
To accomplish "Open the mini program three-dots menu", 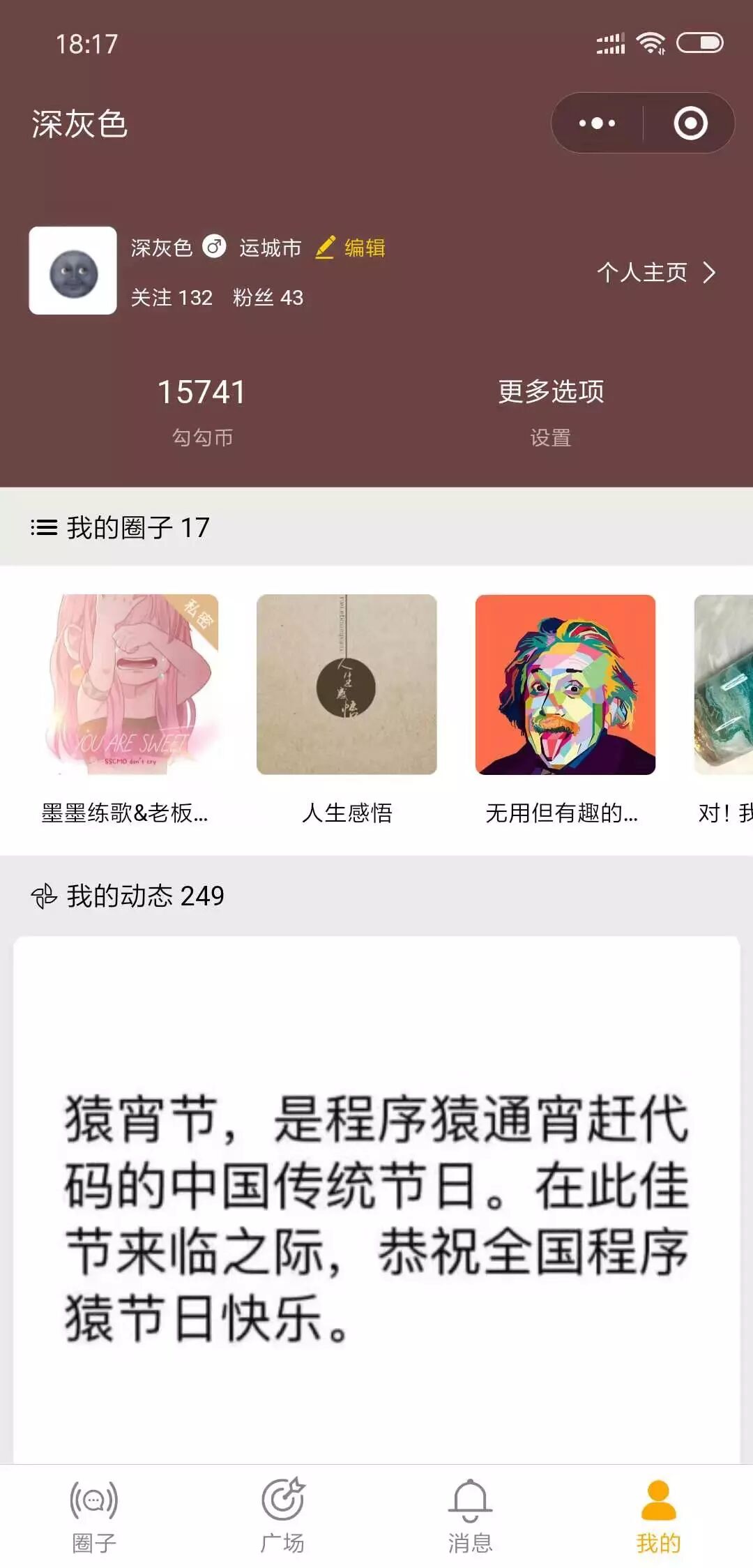I will [x=598, y=123].
